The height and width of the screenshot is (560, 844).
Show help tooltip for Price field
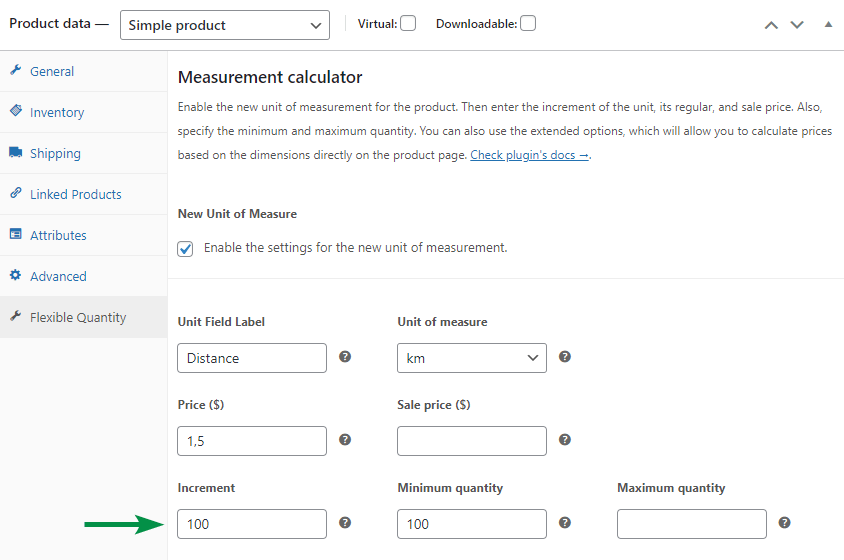click(345, 439)
